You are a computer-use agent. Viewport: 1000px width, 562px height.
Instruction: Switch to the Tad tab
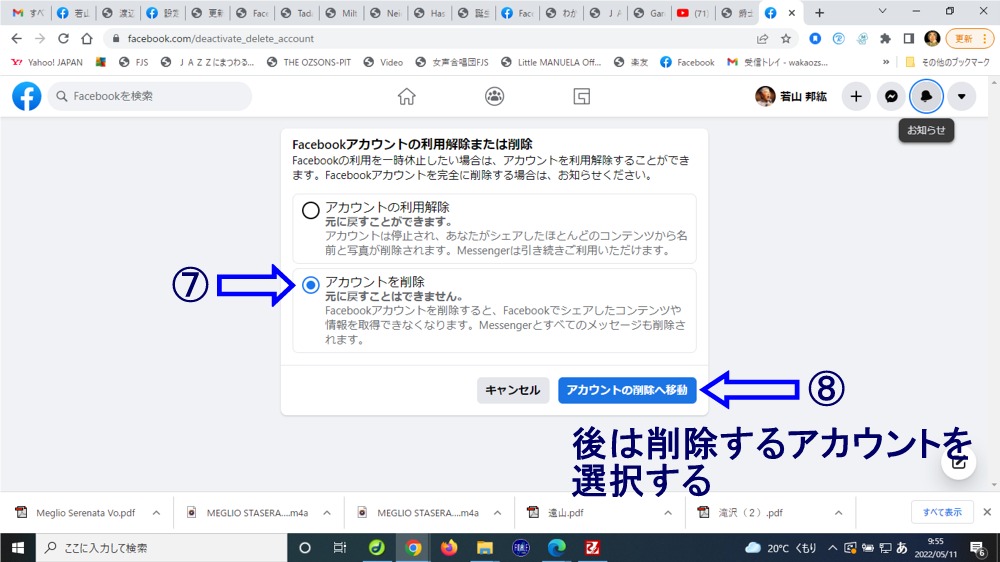[x=297, y=13]
